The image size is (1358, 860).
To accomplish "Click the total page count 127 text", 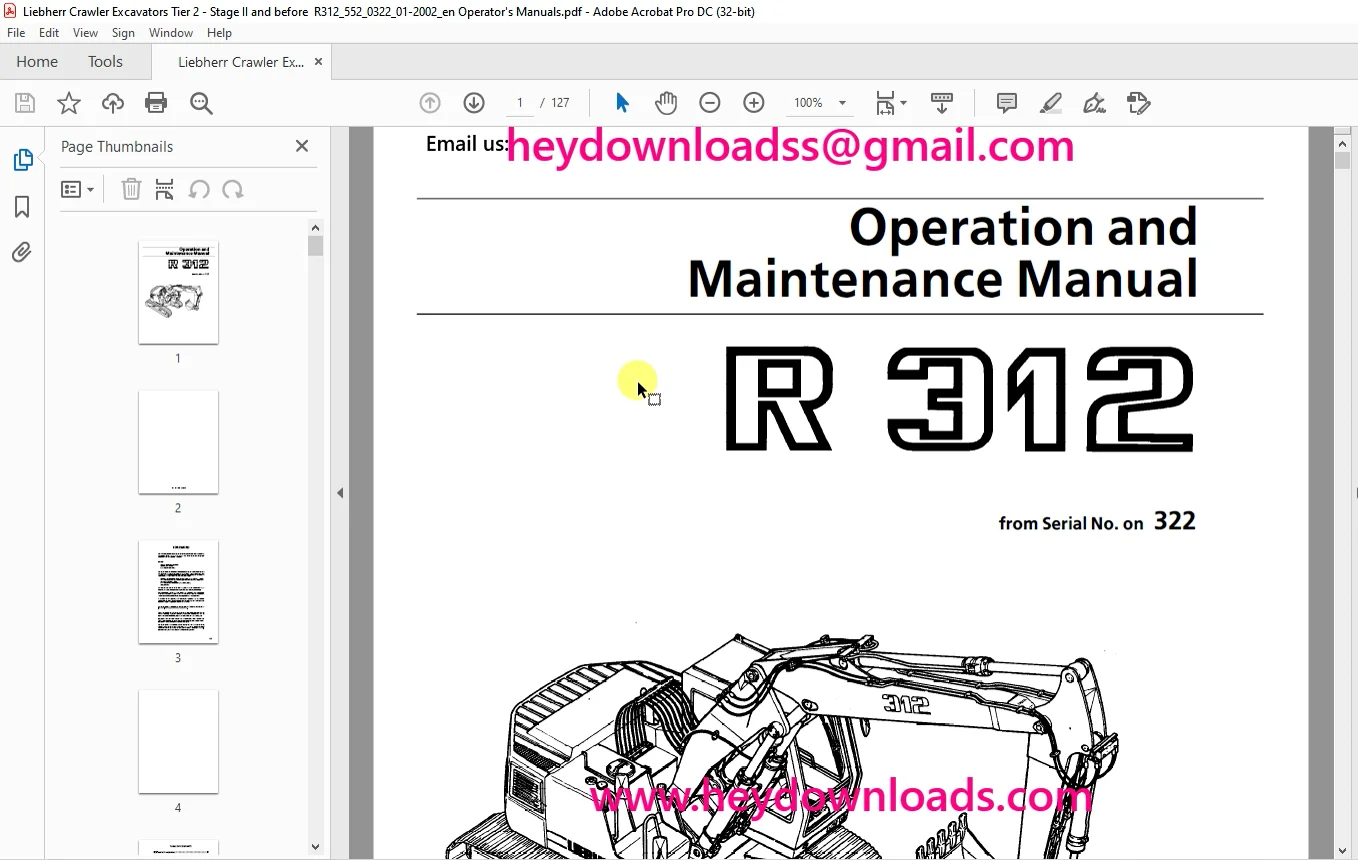I will click(560, 103).
